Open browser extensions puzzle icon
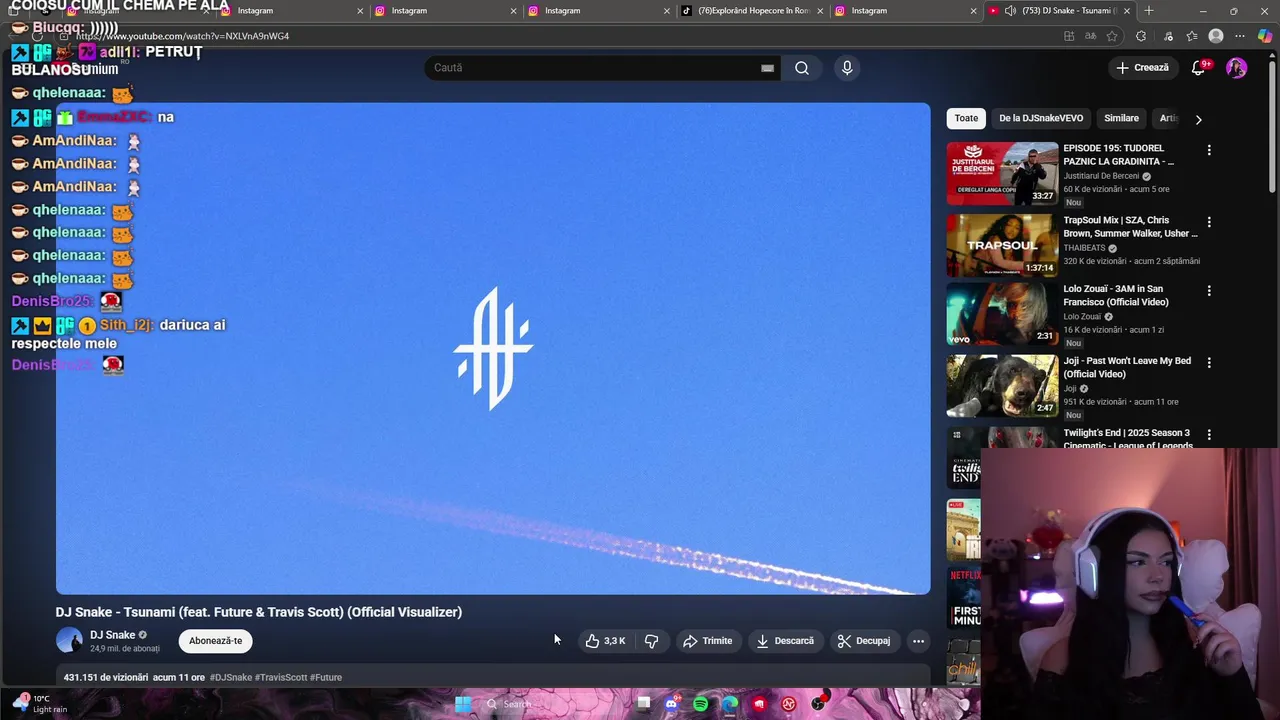 point(1141,36)
